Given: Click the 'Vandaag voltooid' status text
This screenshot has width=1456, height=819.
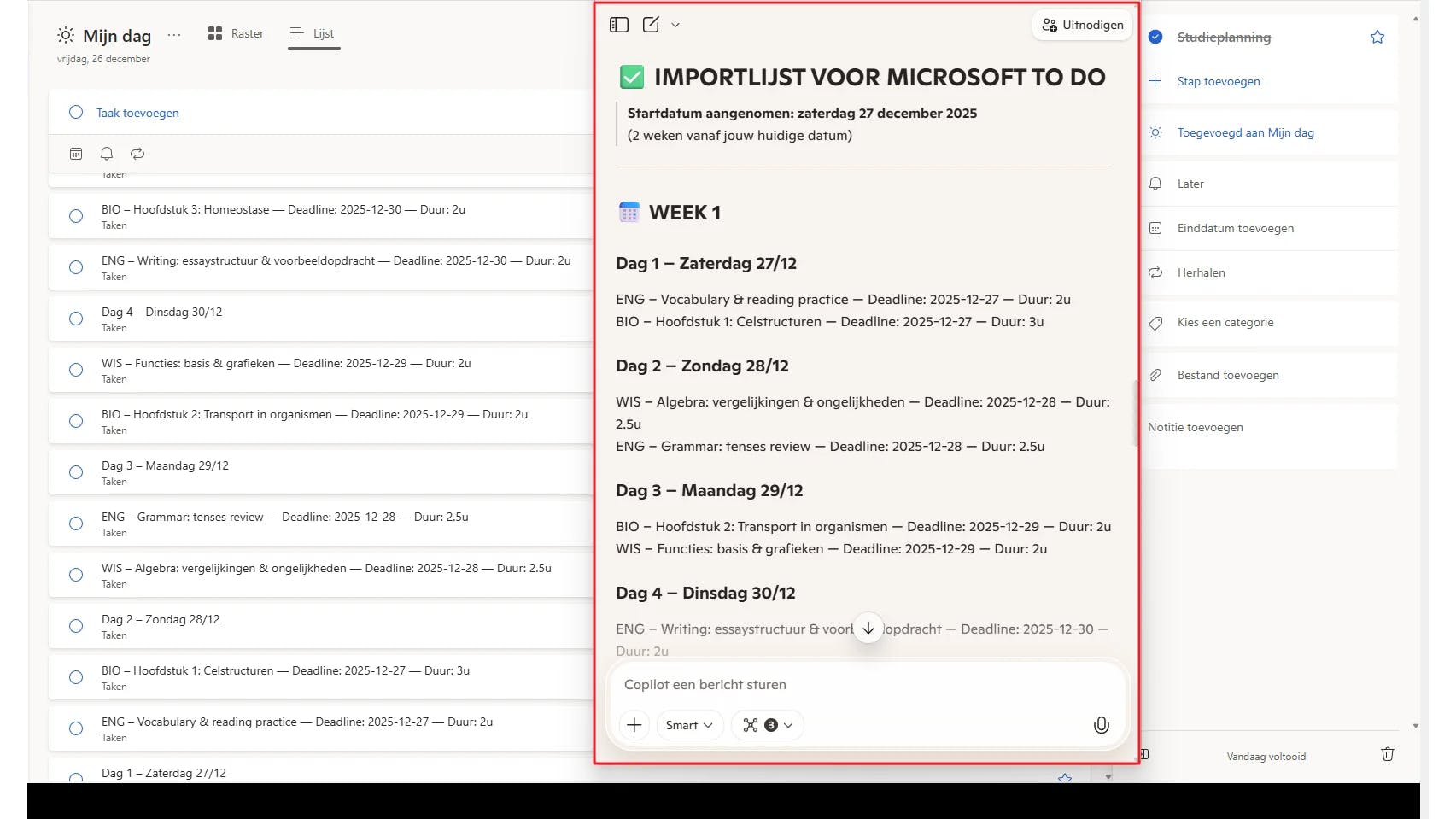Looking at the screenshot, I should point(1266,756).
